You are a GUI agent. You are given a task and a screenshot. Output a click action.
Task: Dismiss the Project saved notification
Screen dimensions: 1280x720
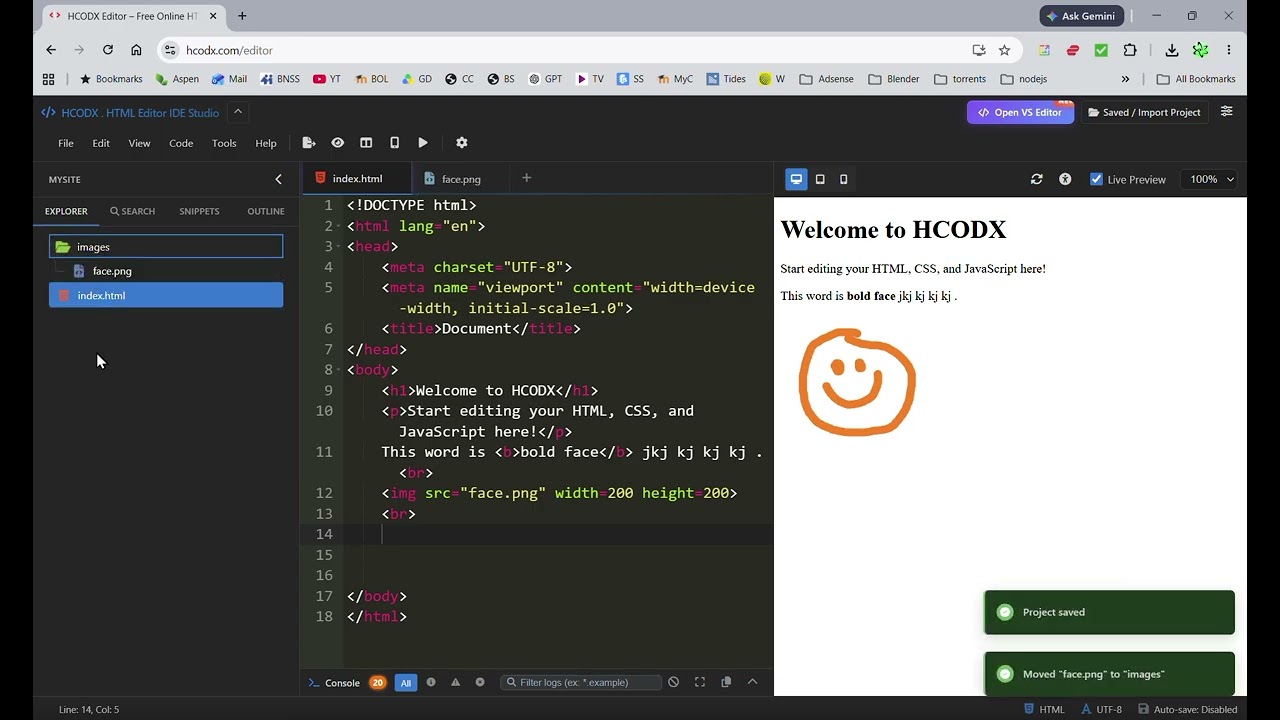coord(1109,612)
